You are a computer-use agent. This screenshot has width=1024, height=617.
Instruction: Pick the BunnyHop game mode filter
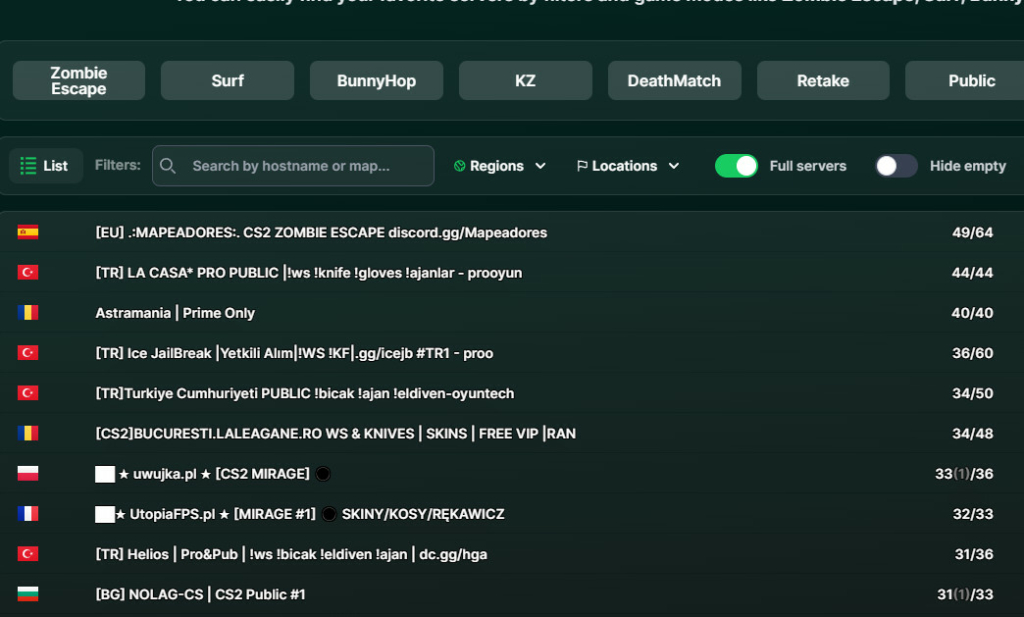coord(376,81)
